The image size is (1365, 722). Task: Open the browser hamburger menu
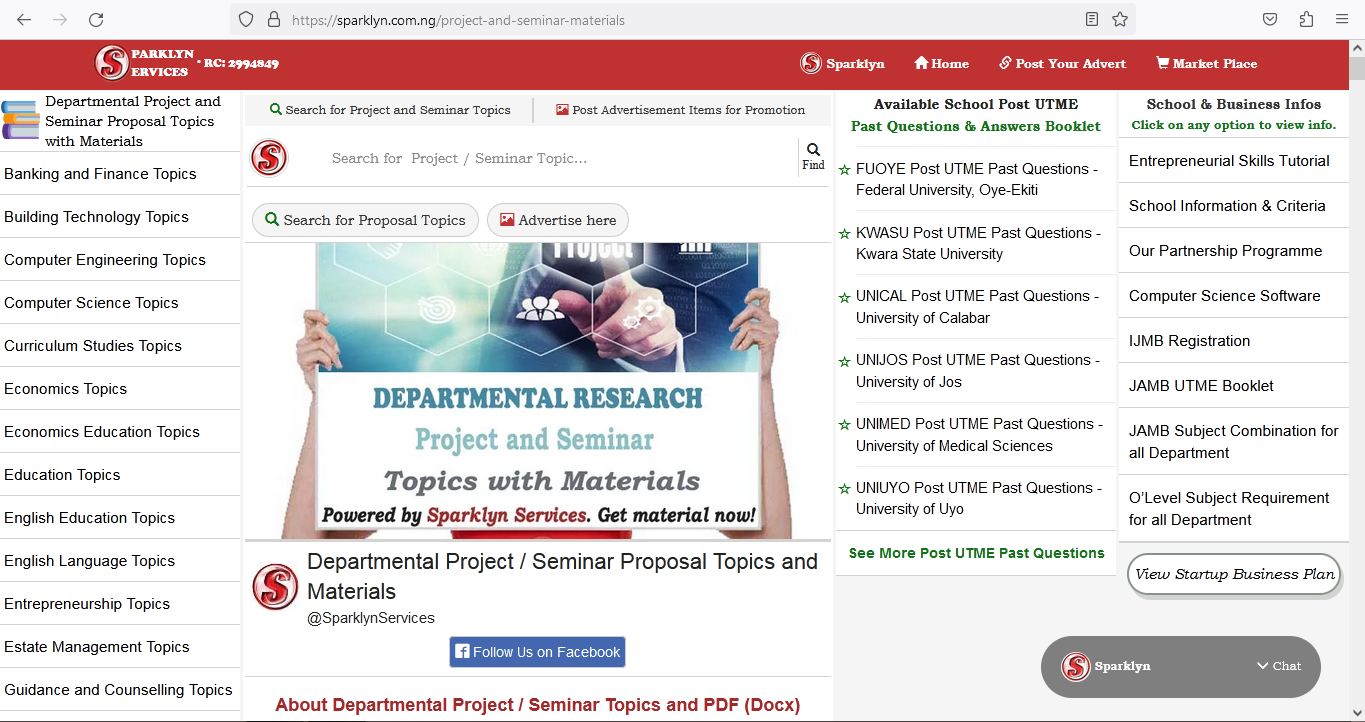click(x=1342, y=20)
